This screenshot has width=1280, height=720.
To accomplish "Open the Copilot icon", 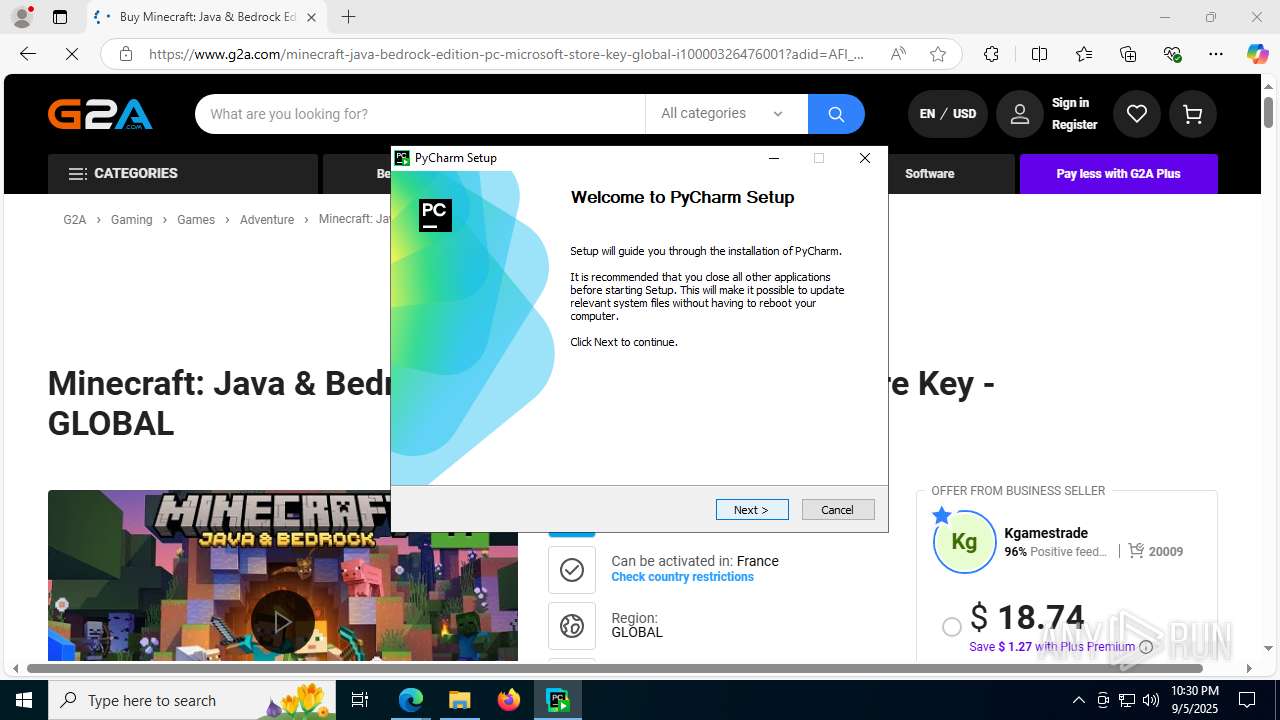I will tap(1257, 54).
